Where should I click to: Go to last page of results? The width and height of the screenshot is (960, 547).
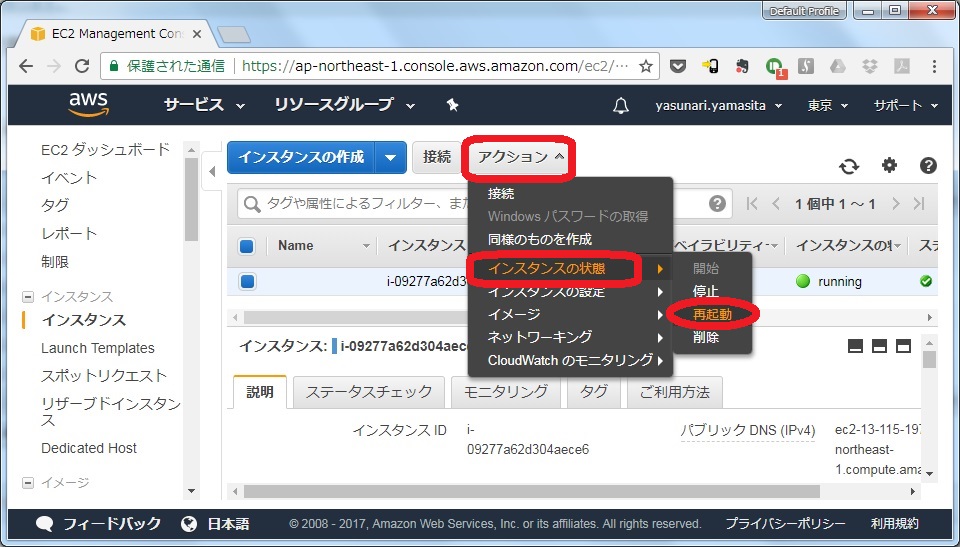coord(918,203)
